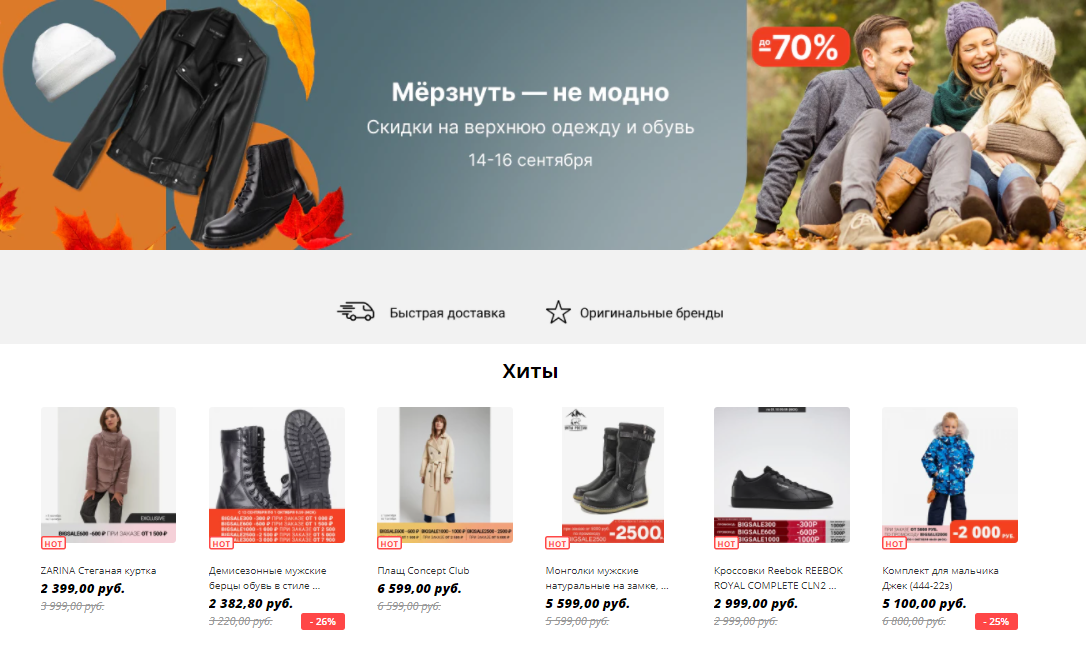Click the Оригинальные бренды label
1086x672 pixels.
[x=652, y=313]
